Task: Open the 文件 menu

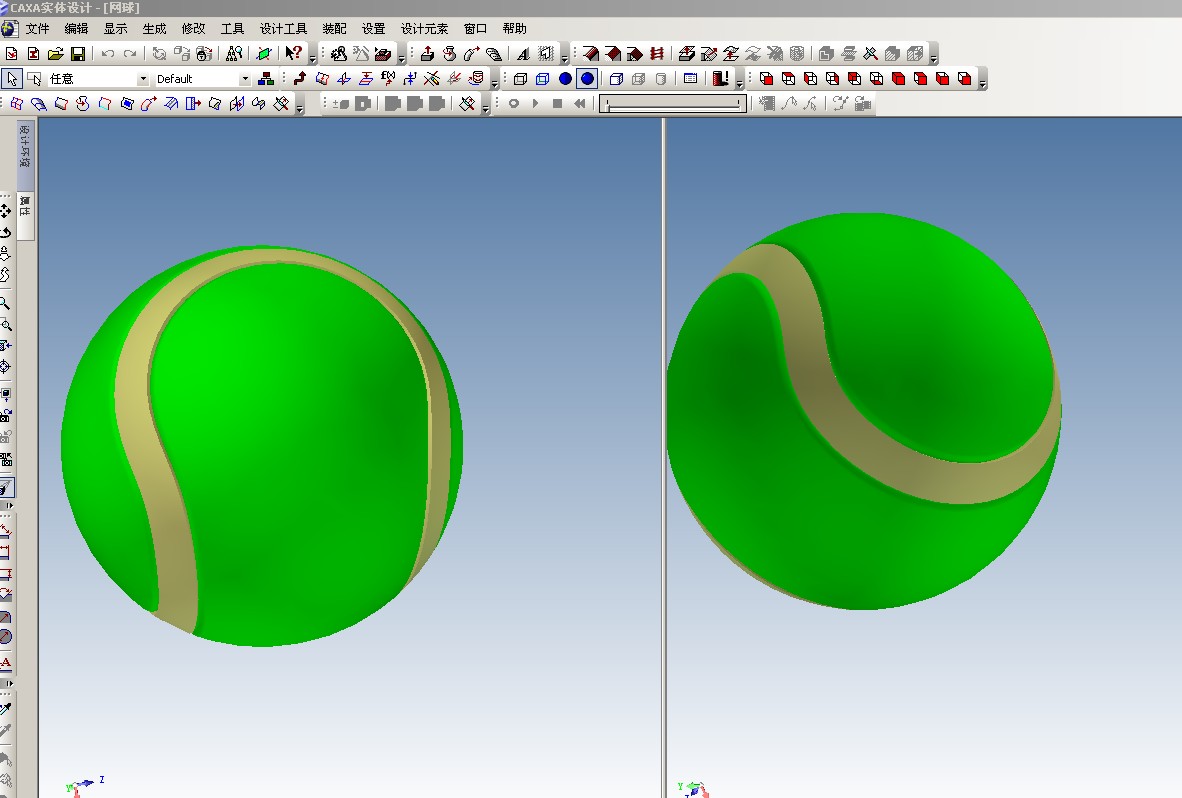Action: [37, 29]
